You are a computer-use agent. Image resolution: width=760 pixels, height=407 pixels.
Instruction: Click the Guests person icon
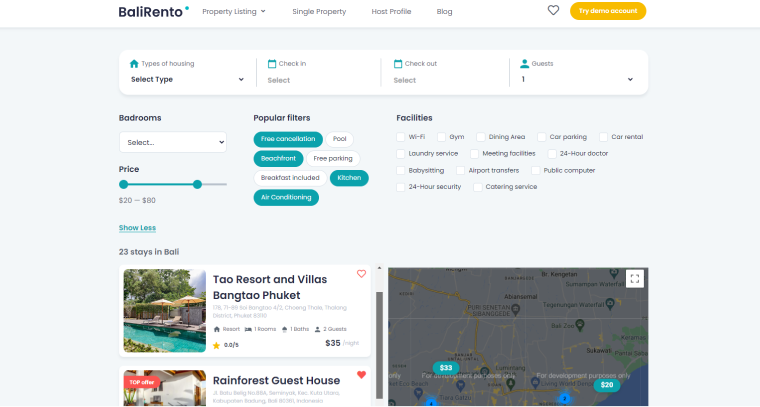click(x=524, y=63)
